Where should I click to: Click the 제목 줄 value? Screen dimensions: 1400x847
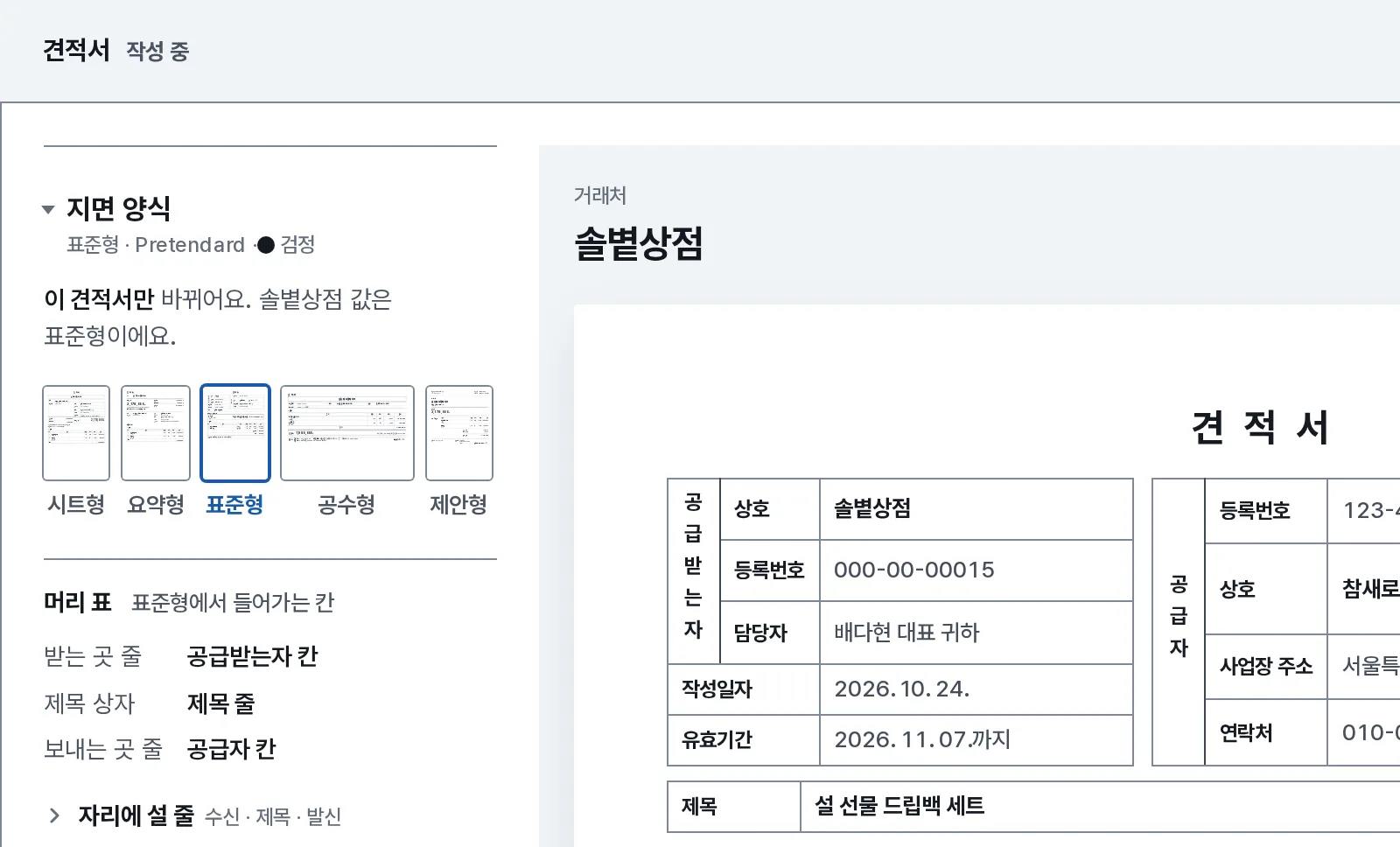(220, 703)
